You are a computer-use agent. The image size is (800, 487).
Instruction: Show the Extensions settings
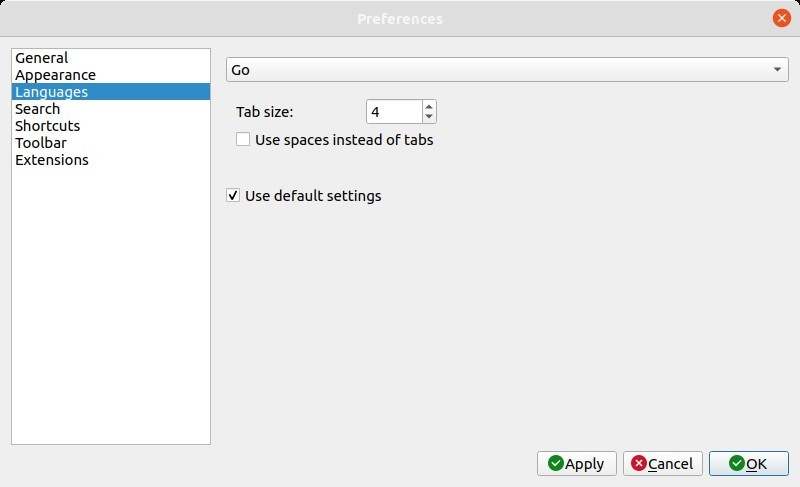coord(51,160)
